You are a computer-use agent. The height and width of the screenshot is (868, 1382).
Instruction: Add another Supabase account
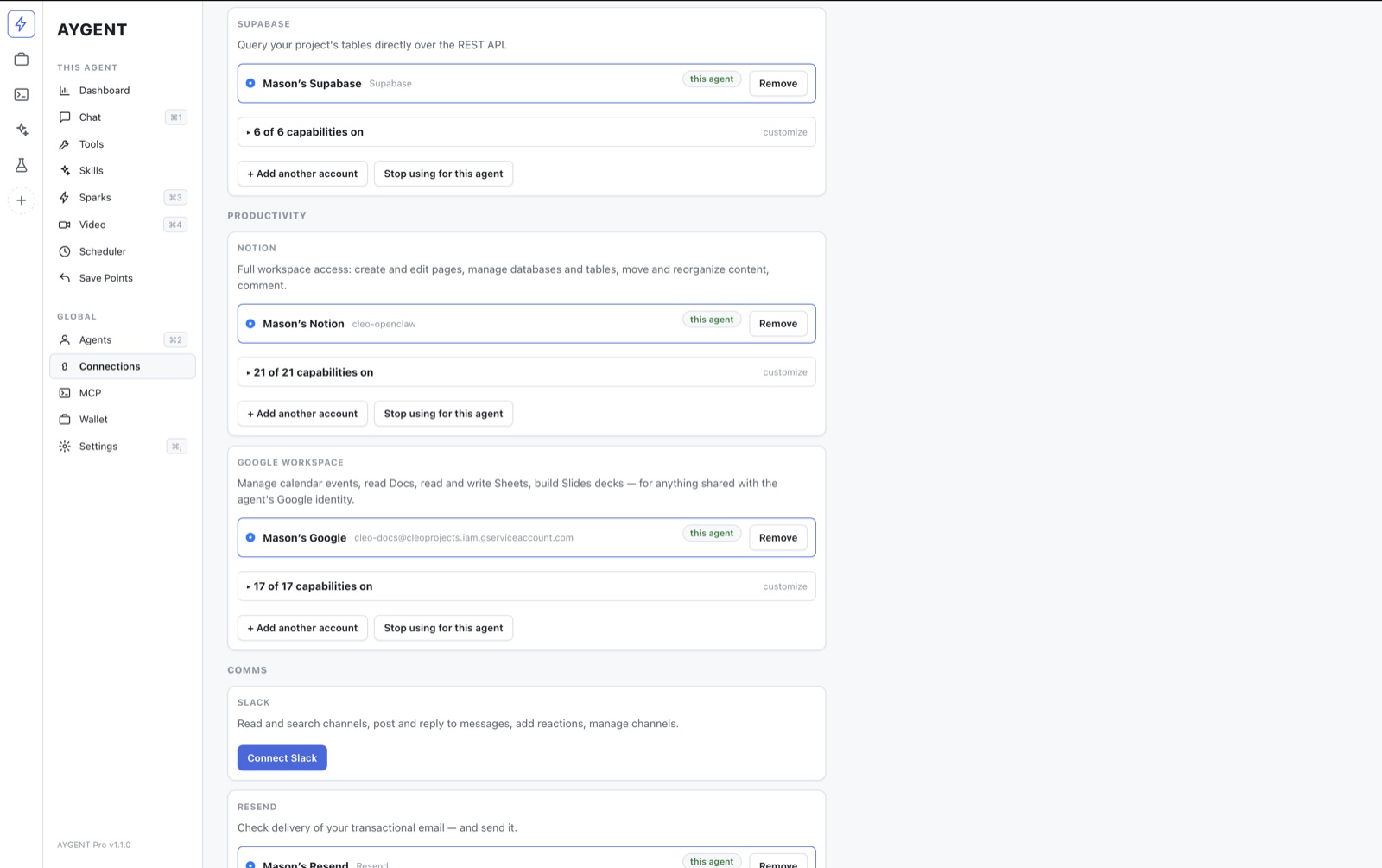click(x=302, y=174)
